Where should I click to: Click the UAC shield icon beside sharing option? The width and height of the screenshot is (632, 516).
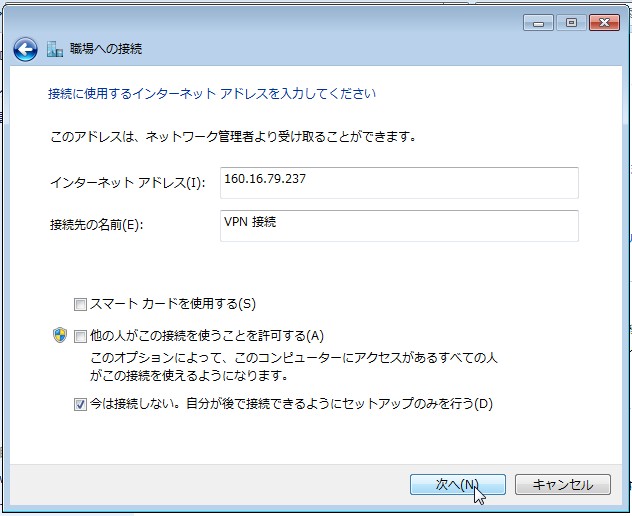[x=60, y=335]
